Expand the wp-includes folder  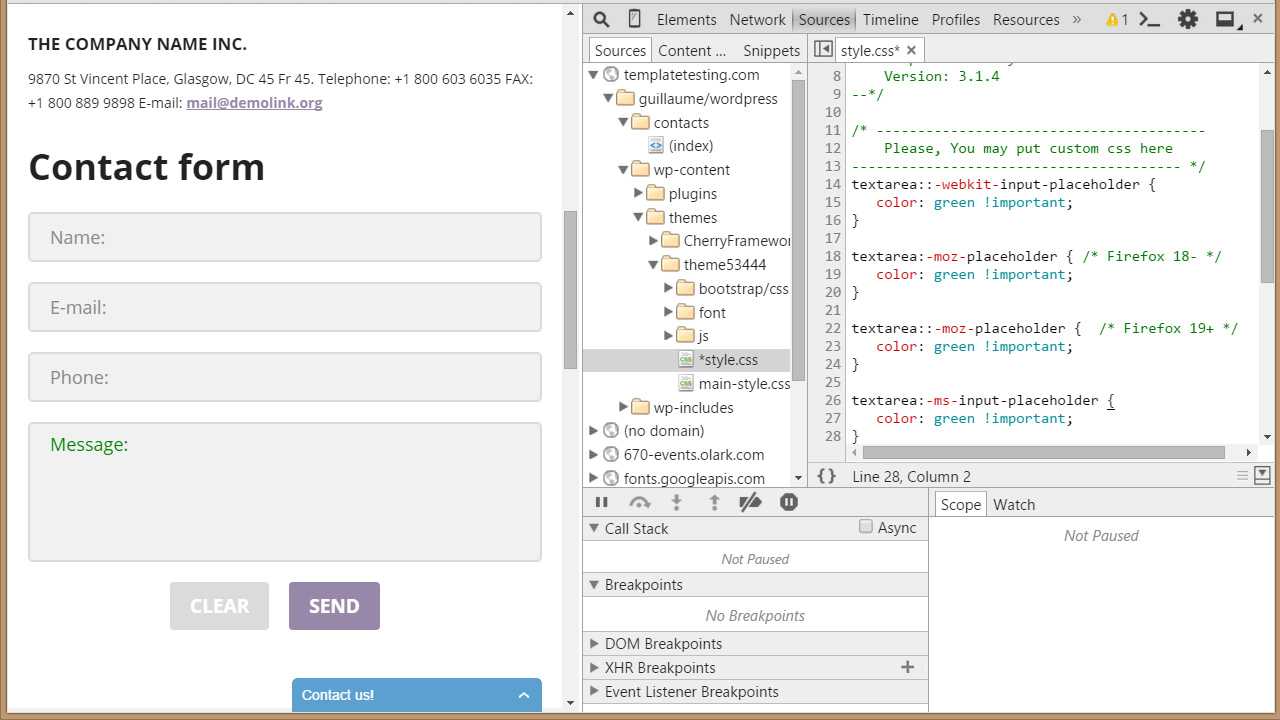pos(624,407)
